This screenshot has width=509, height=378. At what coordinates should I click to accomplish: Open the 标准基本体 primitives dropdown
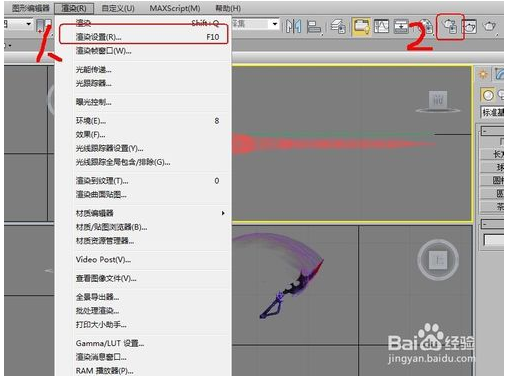pyautogui.click(x=492, y=112)
